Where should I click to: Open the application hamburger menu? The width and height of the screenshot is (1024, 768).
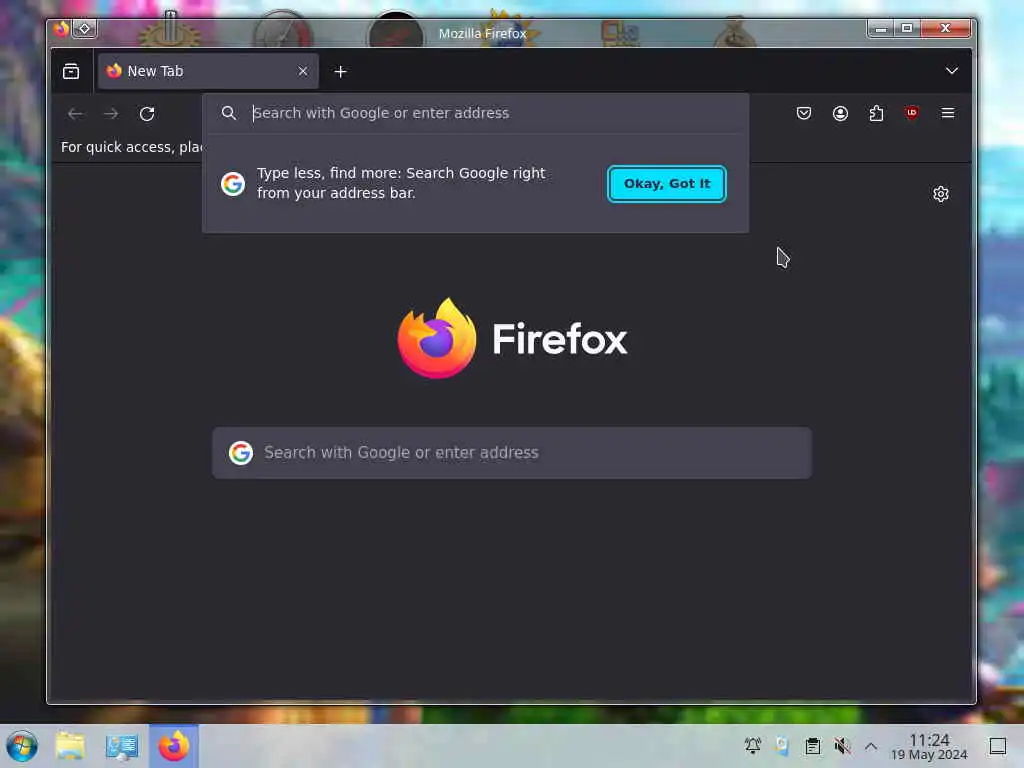tap(948, 113)
